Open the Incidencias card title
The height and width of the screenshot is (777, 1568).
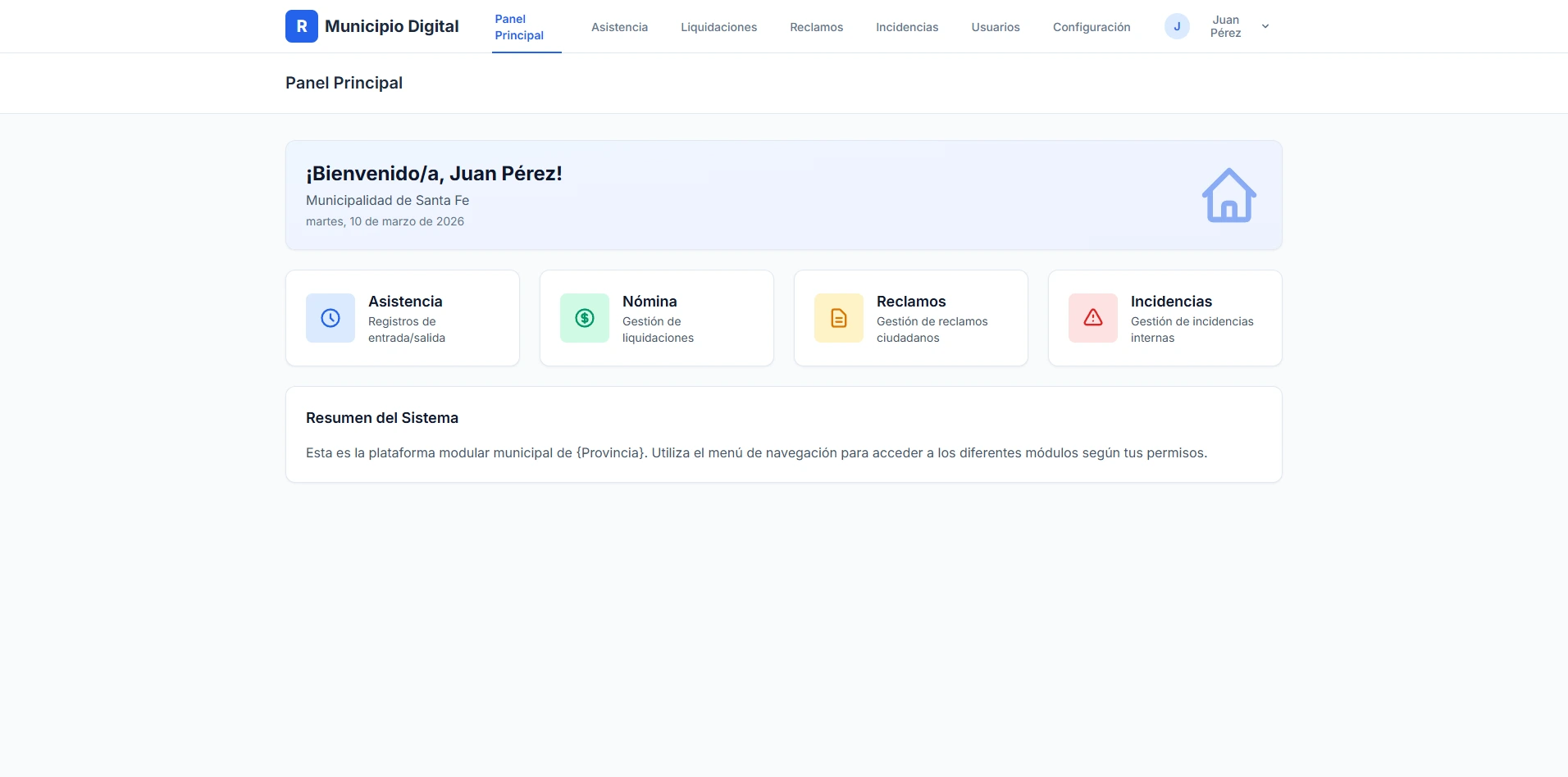(x=1171, y=302)
